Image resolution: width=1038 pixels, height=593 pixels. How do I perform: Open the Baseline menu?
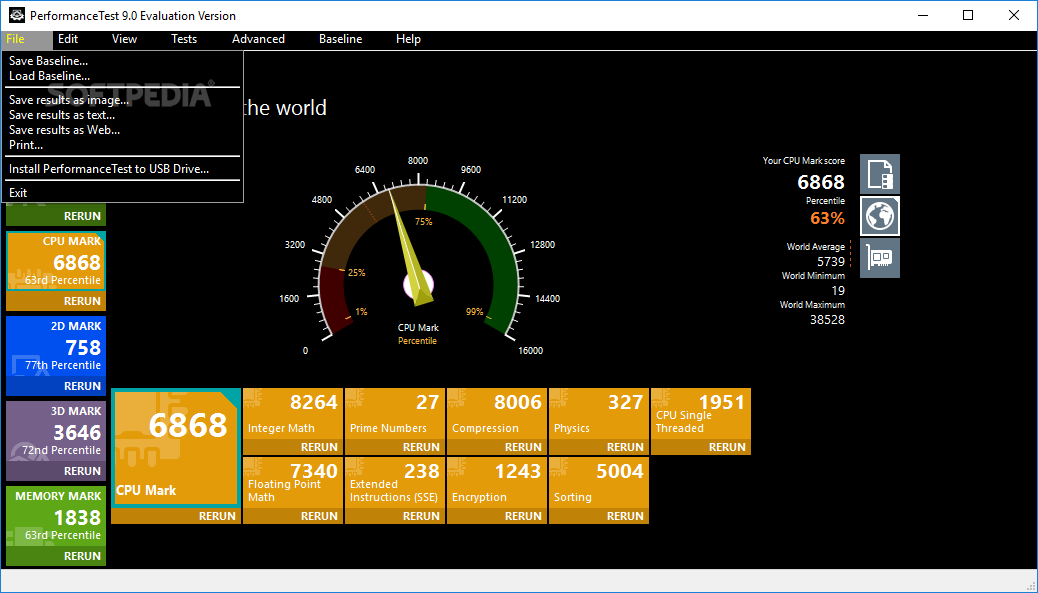tap(340, 39)
